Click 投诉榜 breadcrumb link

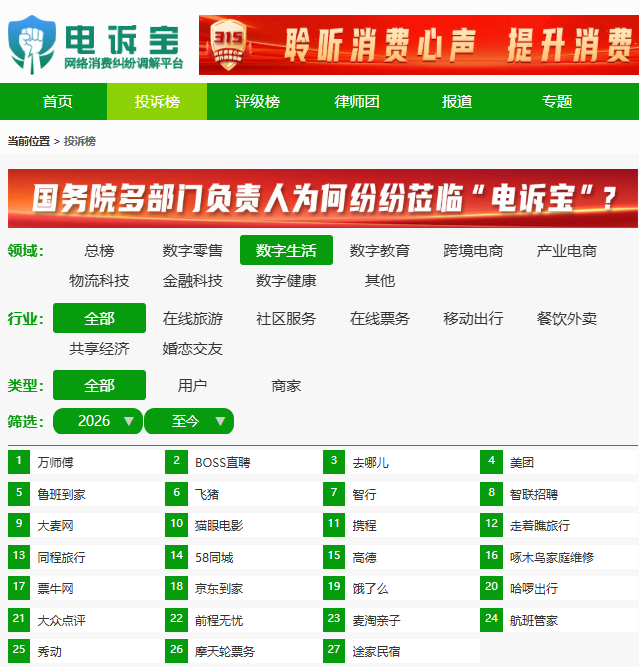coord(80,141)
